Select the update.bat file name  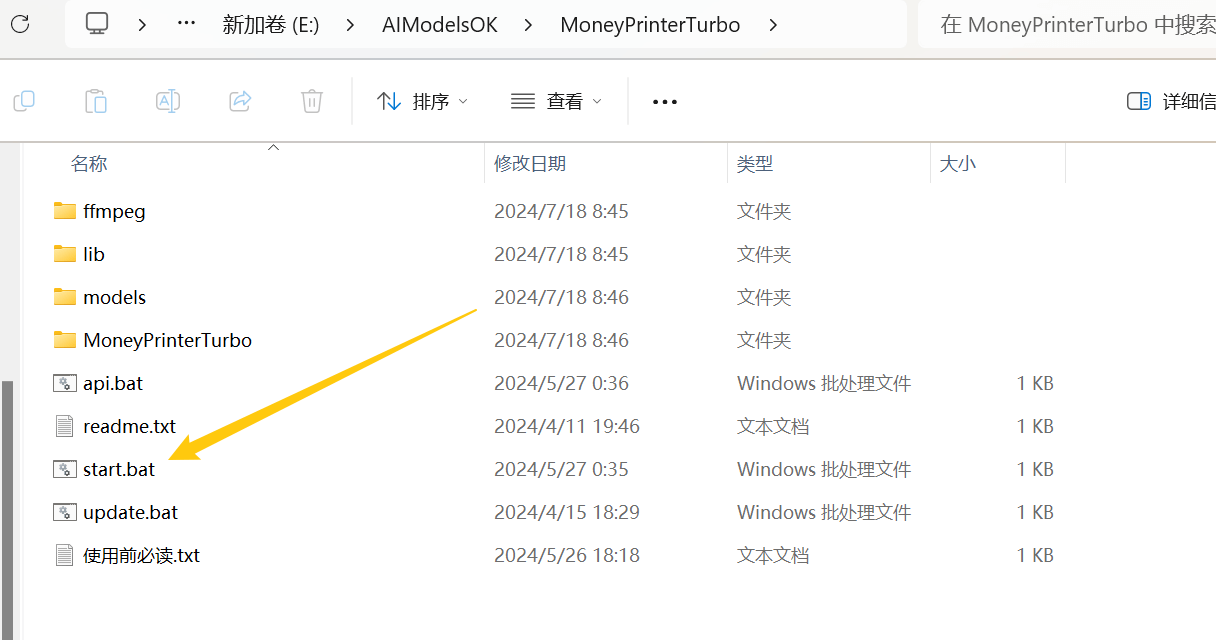131,513
